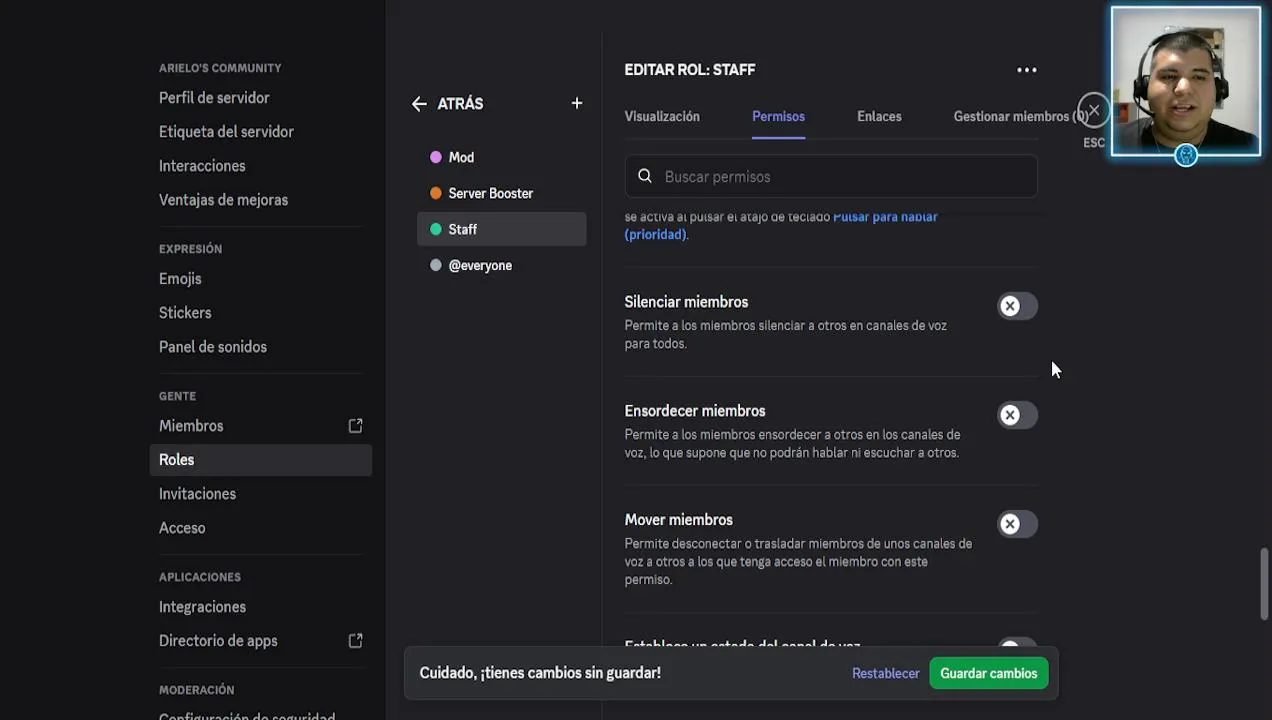Switch to the Visualización tab
Screen dimensions: 1272x720
[662, 117]
